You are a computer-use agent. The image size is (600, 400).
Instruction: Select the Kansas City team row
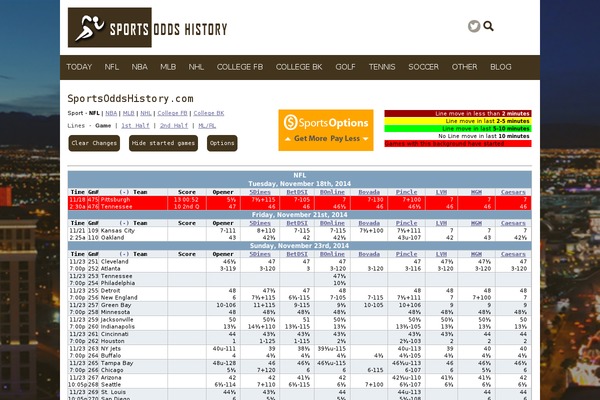[300, 231]
